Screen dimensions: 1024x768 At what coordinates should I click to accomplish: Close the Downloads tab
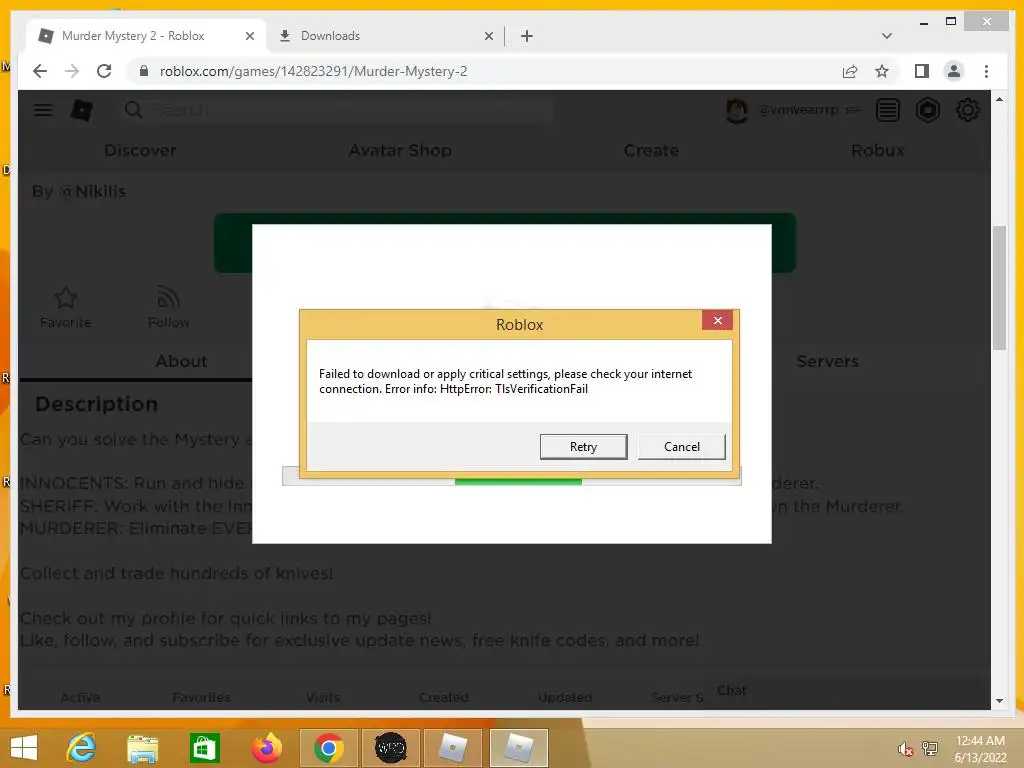point(488,37)
